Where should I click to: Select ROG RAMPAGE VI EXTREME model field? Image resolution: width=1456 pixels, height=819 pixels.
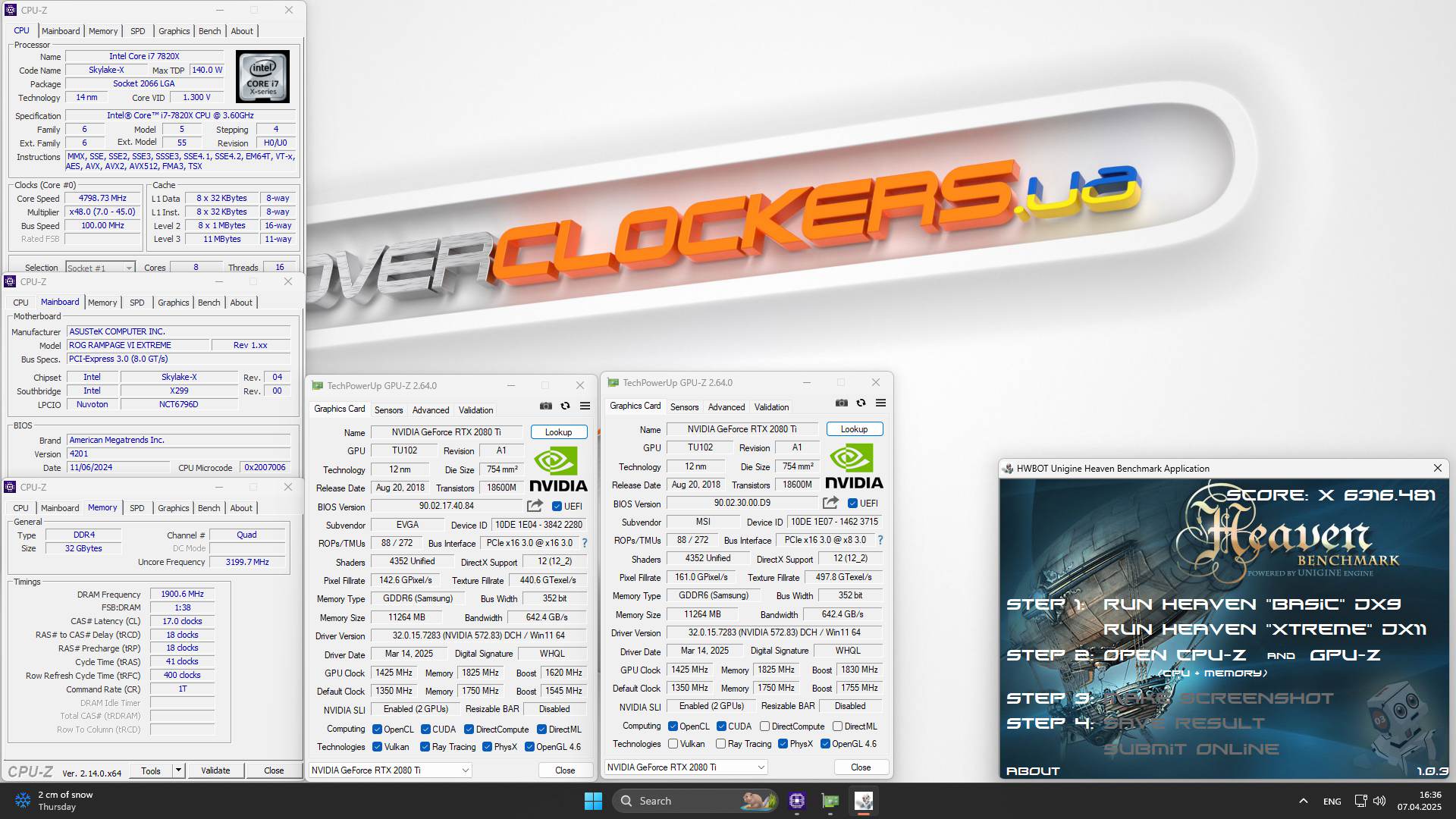(x=138, y=345)
